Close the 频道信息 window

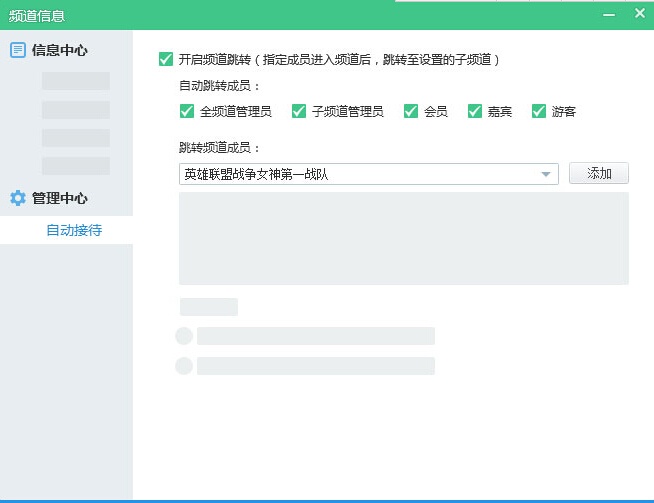(x=640, y=13)
